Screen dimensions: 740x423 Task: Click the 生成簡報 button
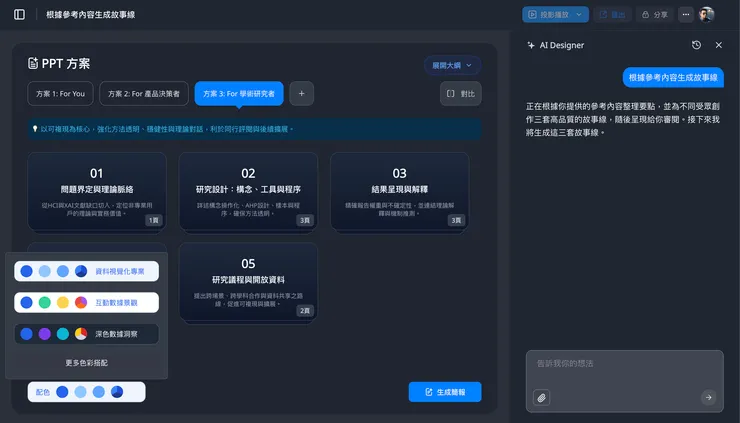point(445,392)
